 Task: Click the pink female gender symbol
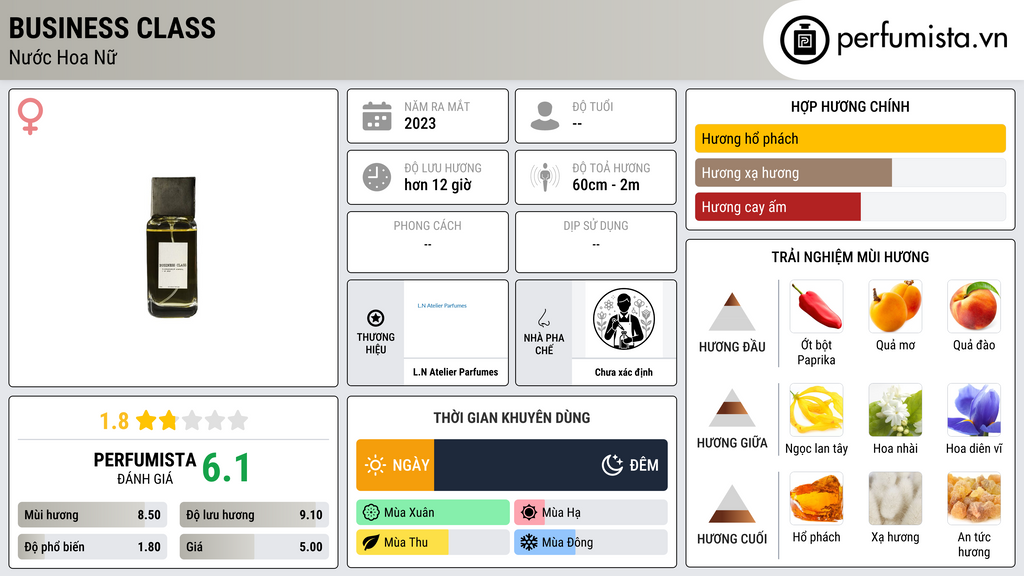pos(30,116)
